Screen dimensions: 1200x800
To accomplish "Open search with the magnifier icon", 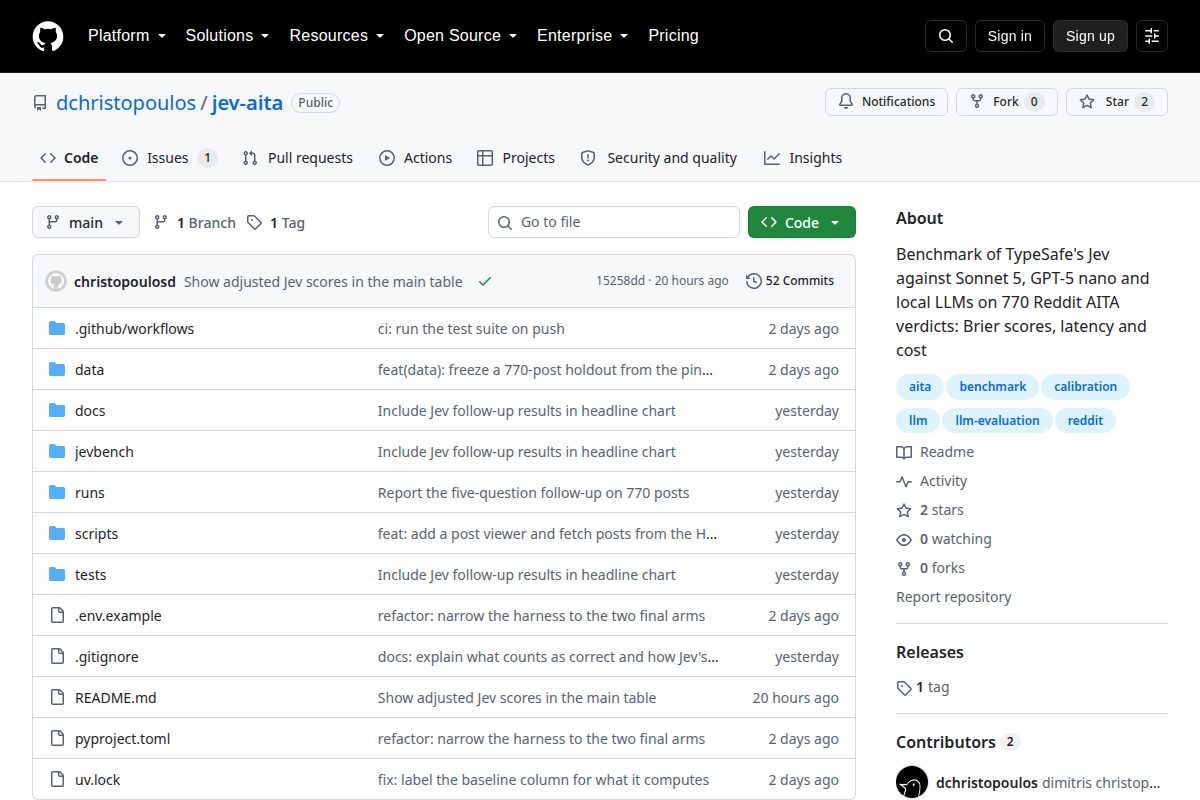I will click(x=946, y=36).
